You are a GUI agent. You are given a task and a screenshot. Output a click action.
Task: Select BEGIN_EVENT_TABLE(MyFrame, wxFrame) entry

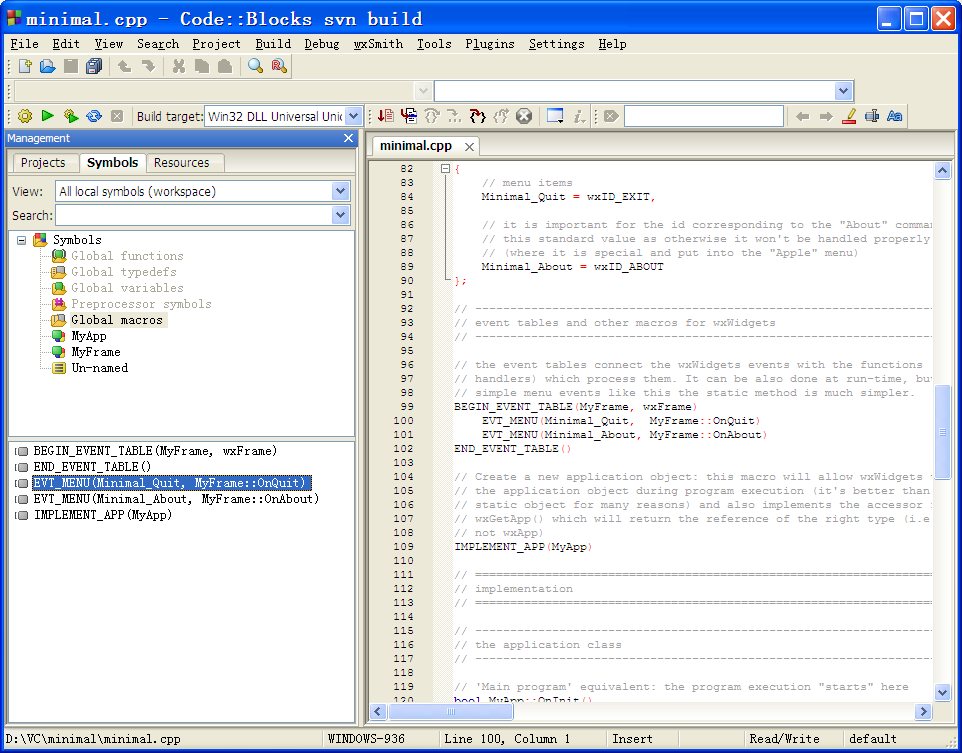click(x=155, y=451)
